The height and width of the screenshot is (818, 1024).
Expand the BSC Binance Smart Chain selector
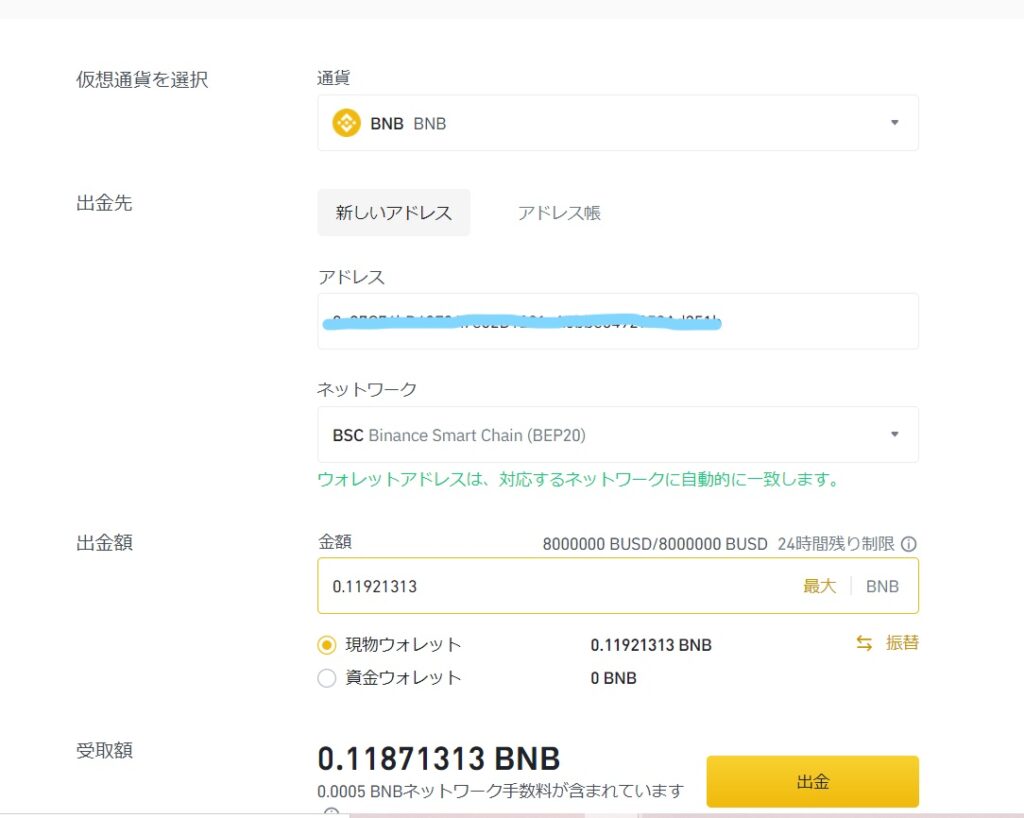coord(618,435)
